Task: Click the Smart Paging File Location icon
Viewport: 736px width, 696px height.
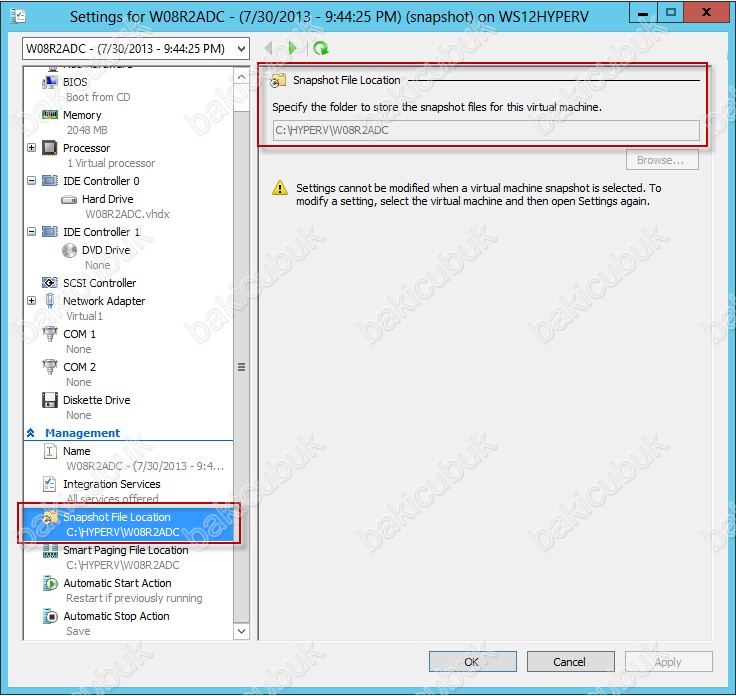Action: tap(50, 551)
